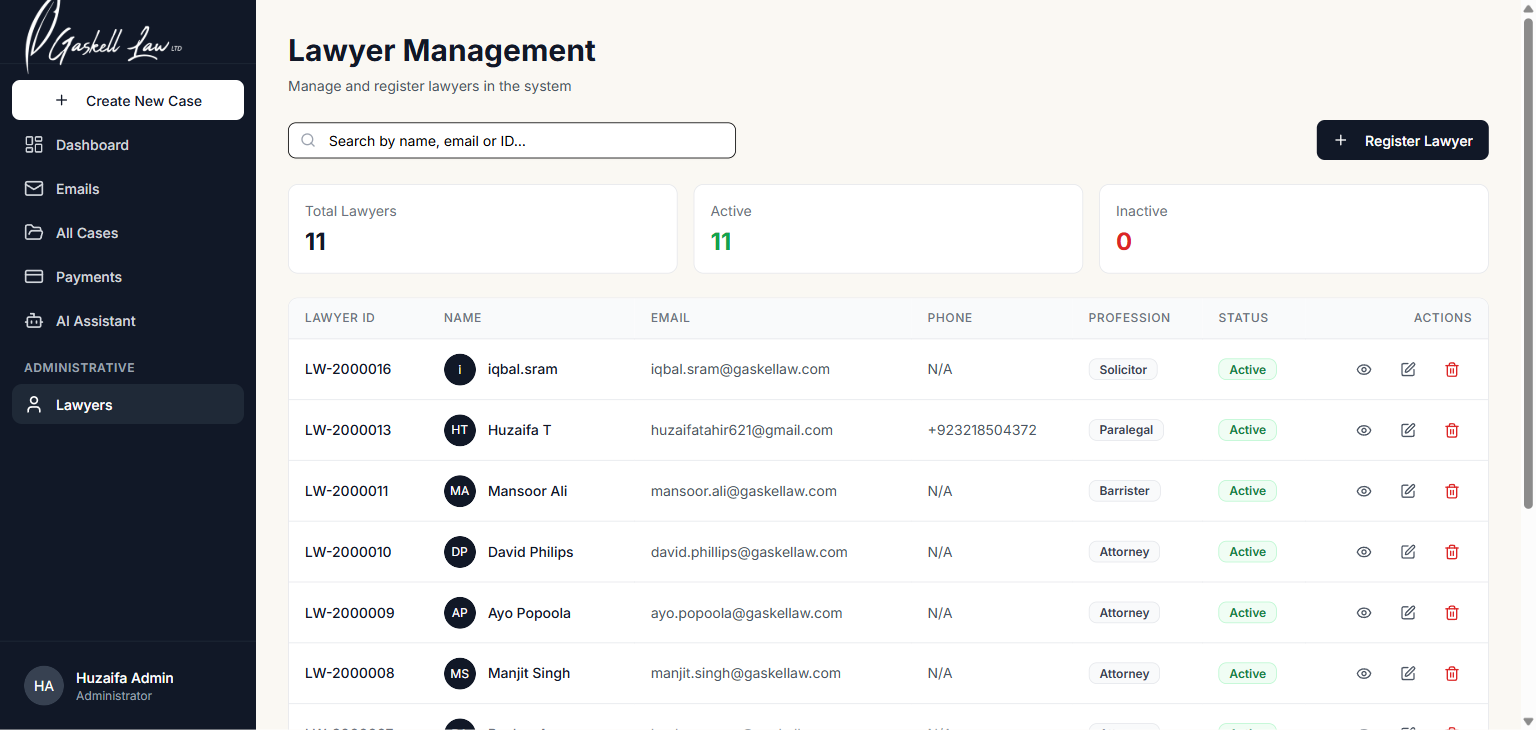Edit Huzaifa T's lawyer record

(1408, 430)
